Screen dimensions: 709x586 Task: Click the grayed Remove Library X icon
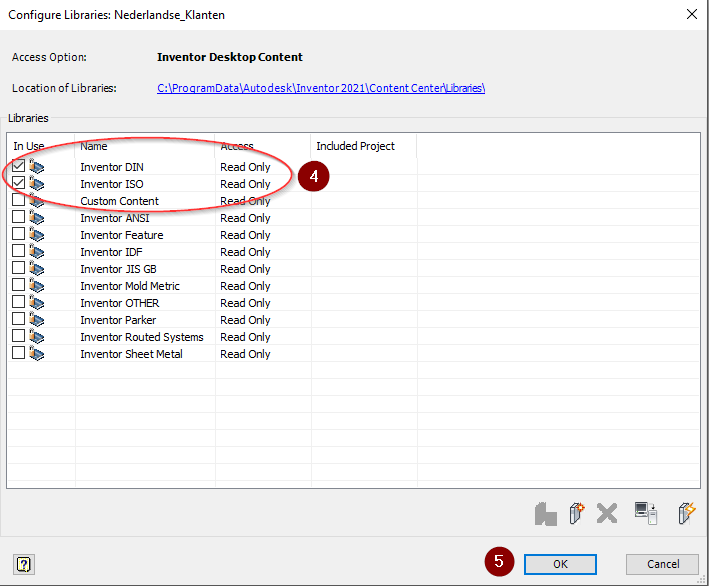(x=607, y=514)
